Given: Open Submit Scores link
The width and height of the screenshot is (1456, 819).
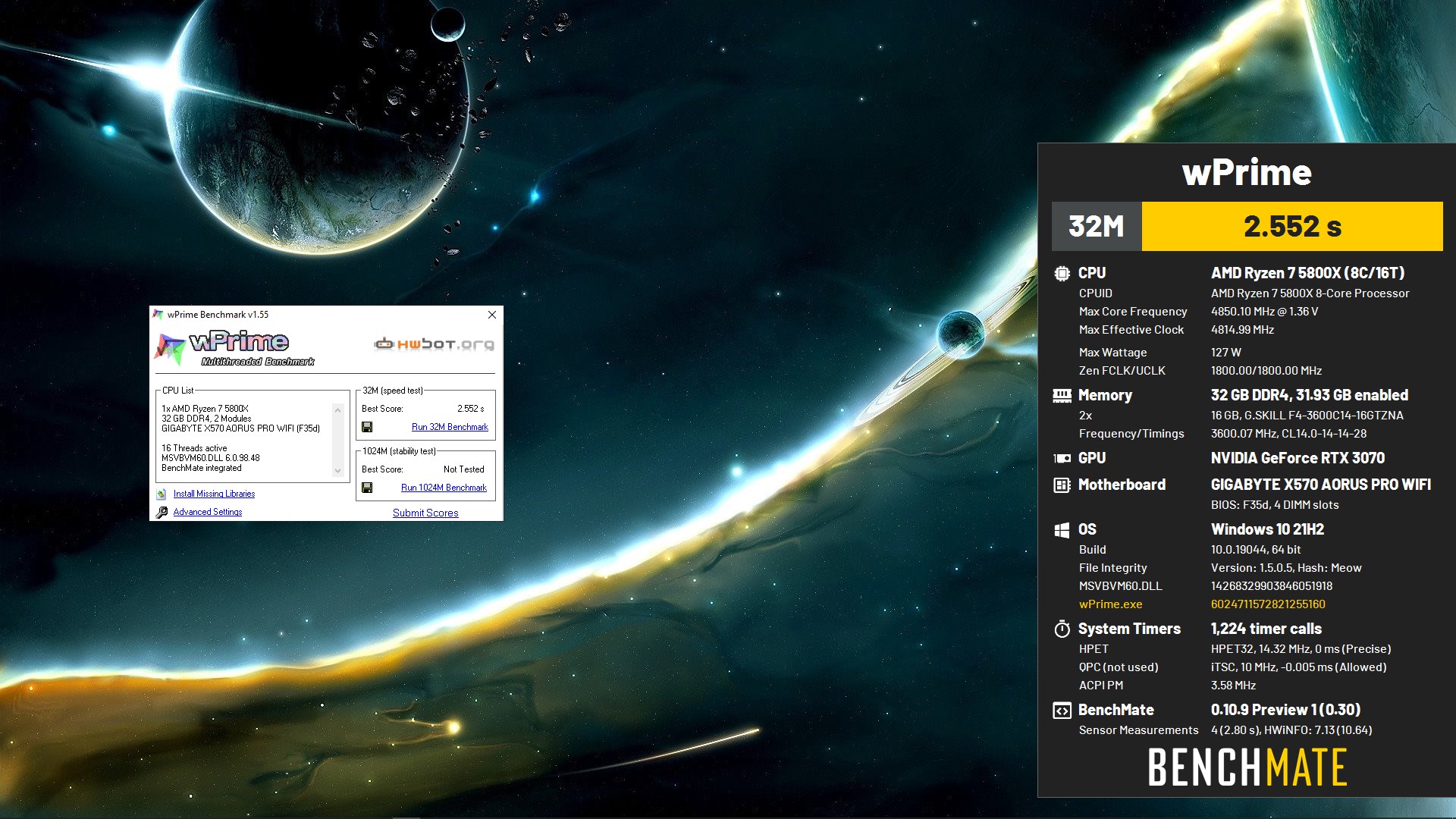Looking at the screenshot, I should [425, 513].
